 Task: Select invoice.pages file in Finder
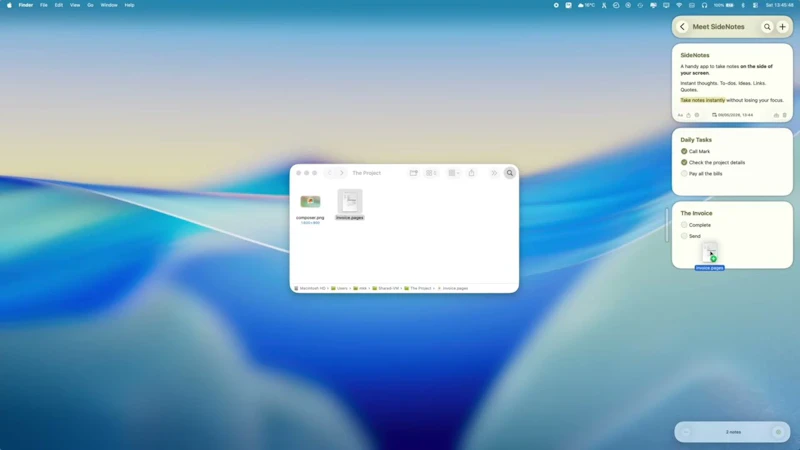[349, 205]
